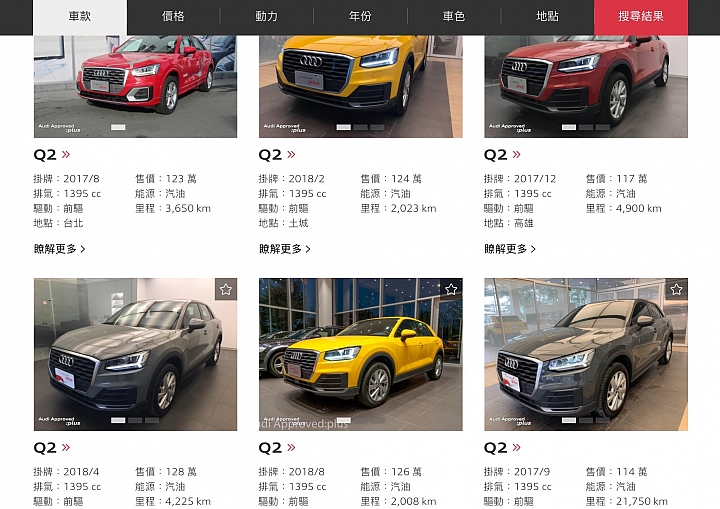Click 瞭解更多 for the Taipei red Q2
The height and width of the screenshot is (509, 720).
[x=60, y=249]
